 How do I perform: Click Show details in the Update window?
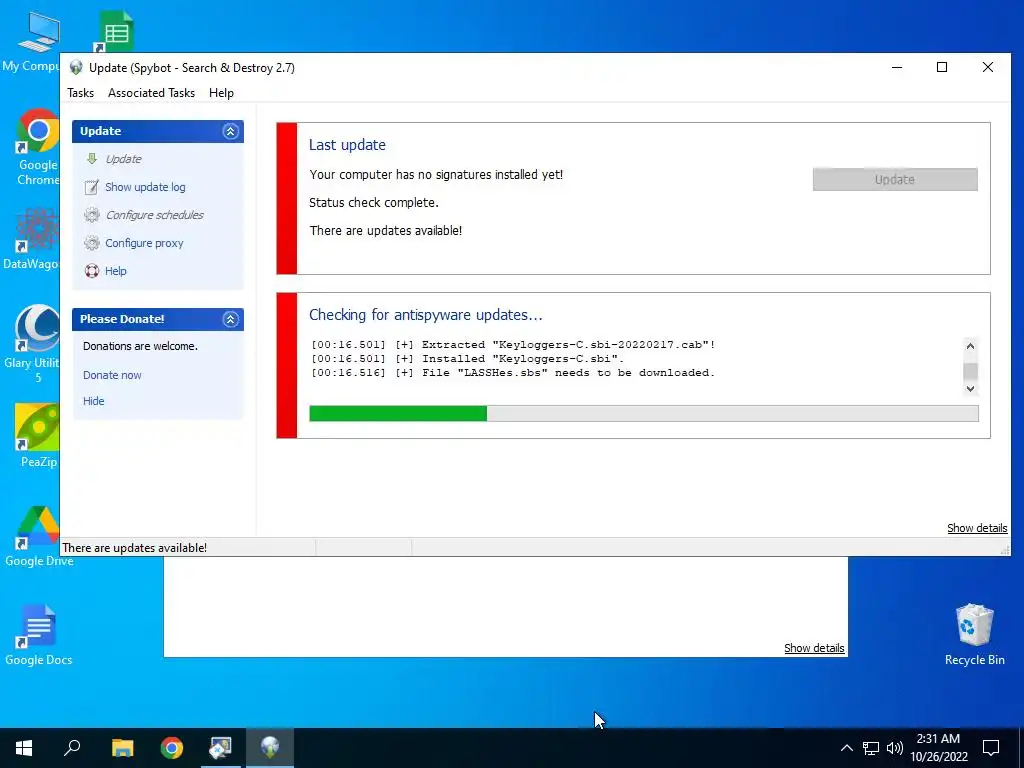(x=977, y=528)
